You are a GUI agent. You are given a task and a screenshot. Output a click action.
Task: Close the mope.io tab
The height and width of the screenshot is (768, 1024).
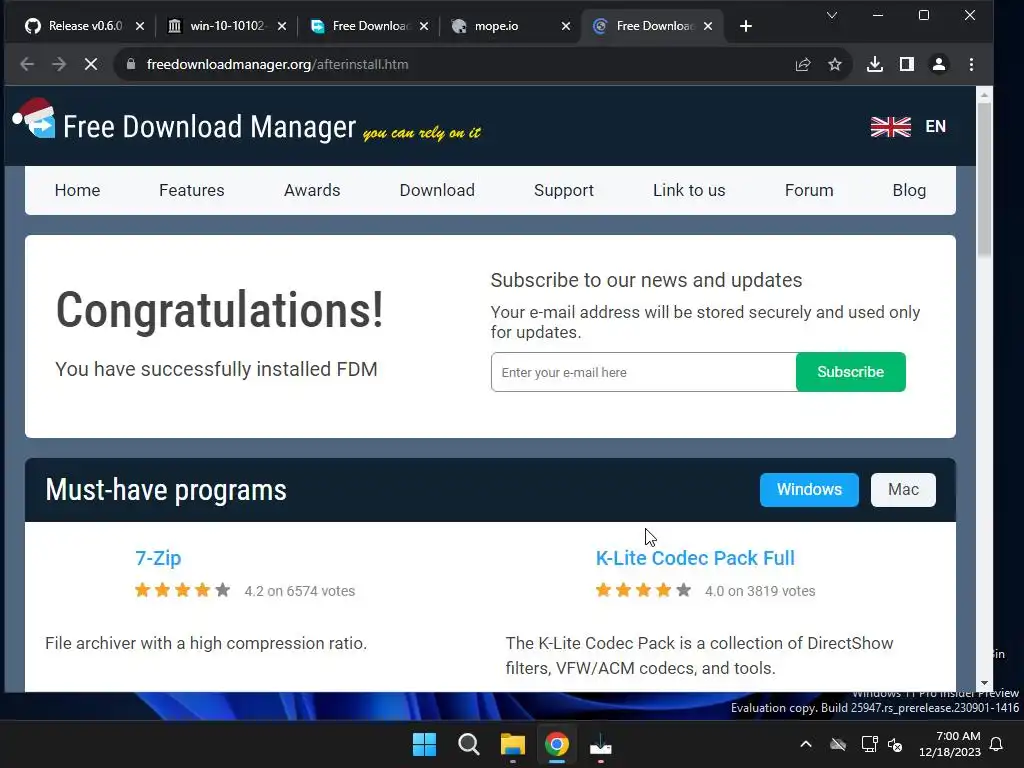566,26
